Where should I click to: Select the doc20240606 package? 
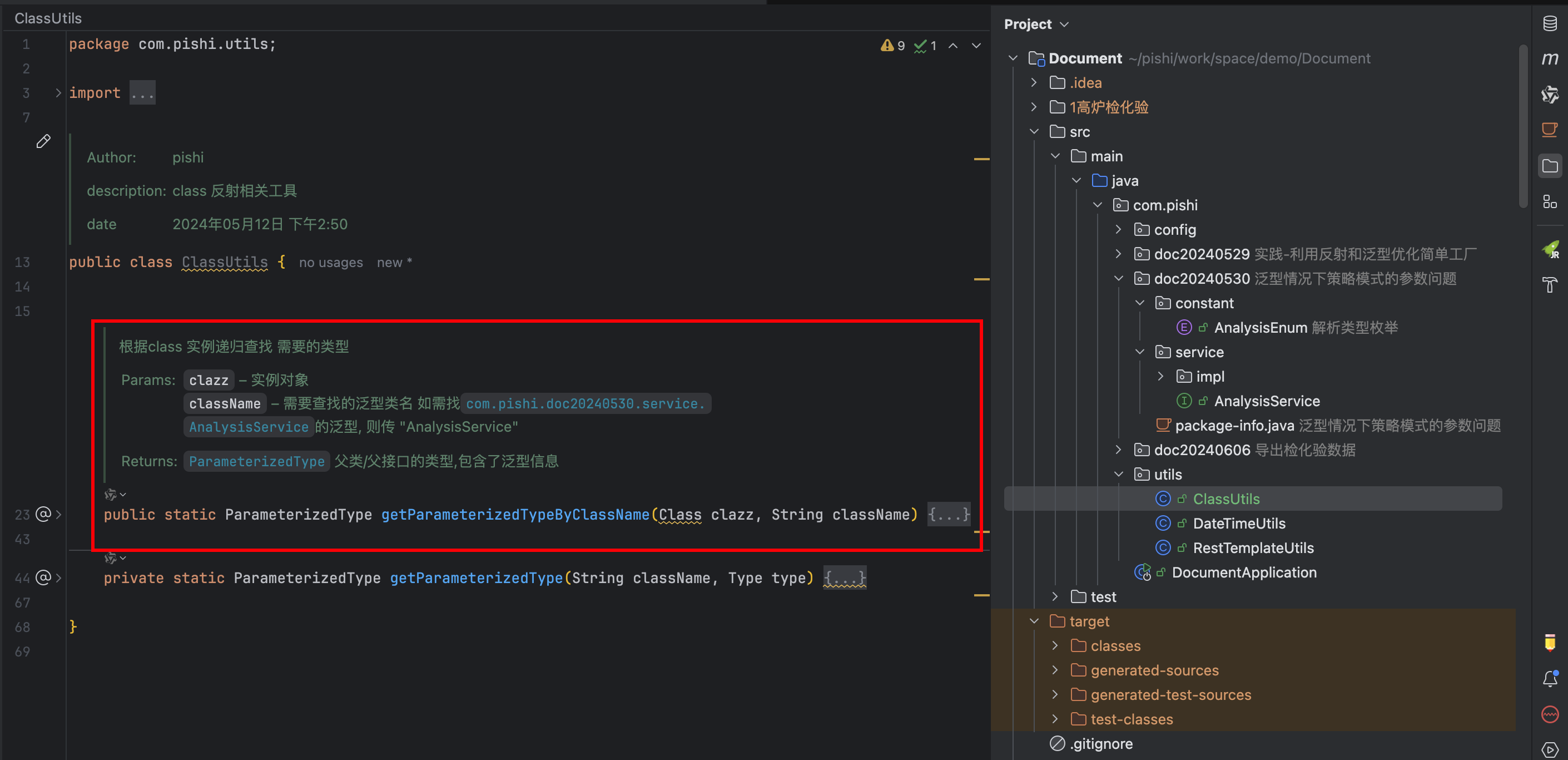click(x=1202, y=450)
